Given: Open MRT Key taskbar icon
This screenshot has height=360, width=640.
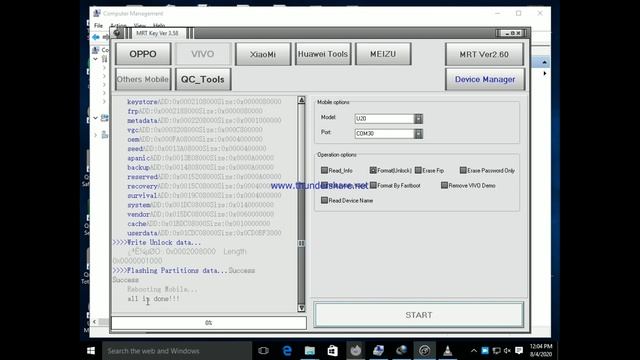Looking at the screenshot, I should coord(424,351).
